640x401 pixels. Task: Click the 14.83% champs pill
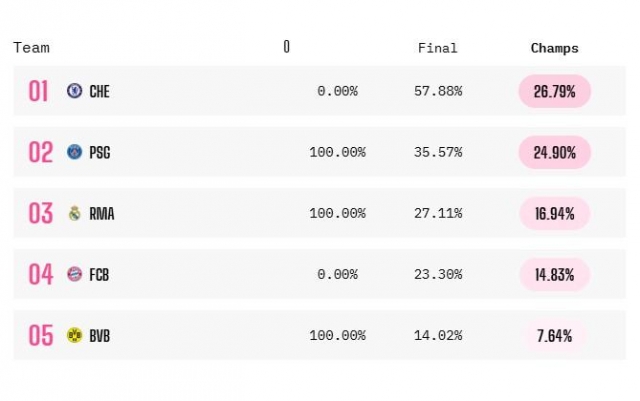tap(555, 274)
